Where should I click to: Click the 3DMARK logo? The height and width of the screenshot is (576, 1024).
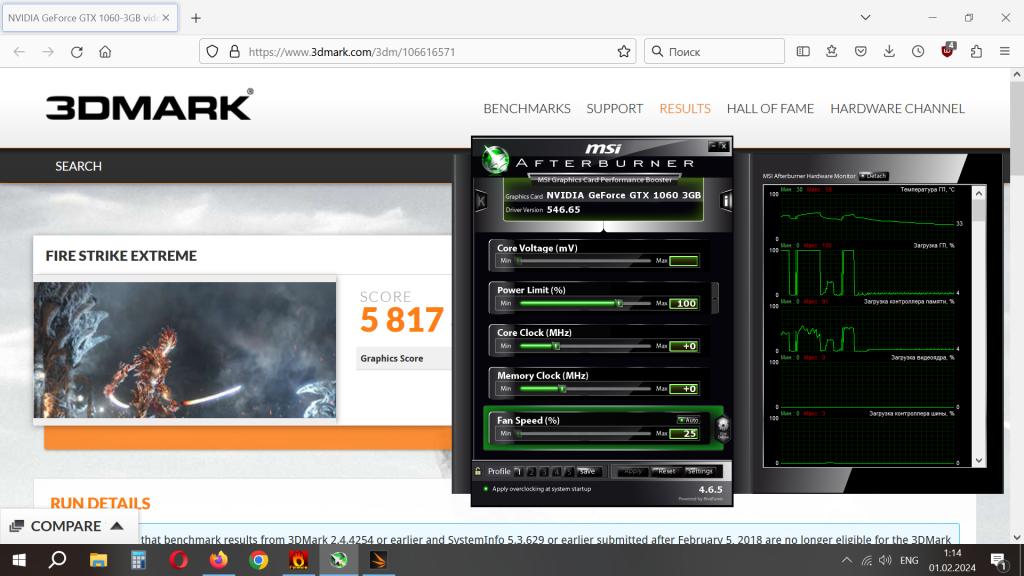click(150, 105)
